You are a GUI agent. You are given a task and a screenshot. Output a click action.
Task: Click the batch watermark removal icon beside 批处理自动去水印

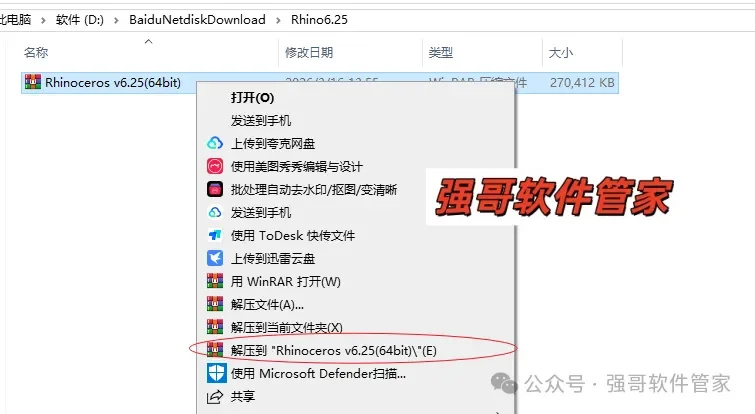(215, 189)
